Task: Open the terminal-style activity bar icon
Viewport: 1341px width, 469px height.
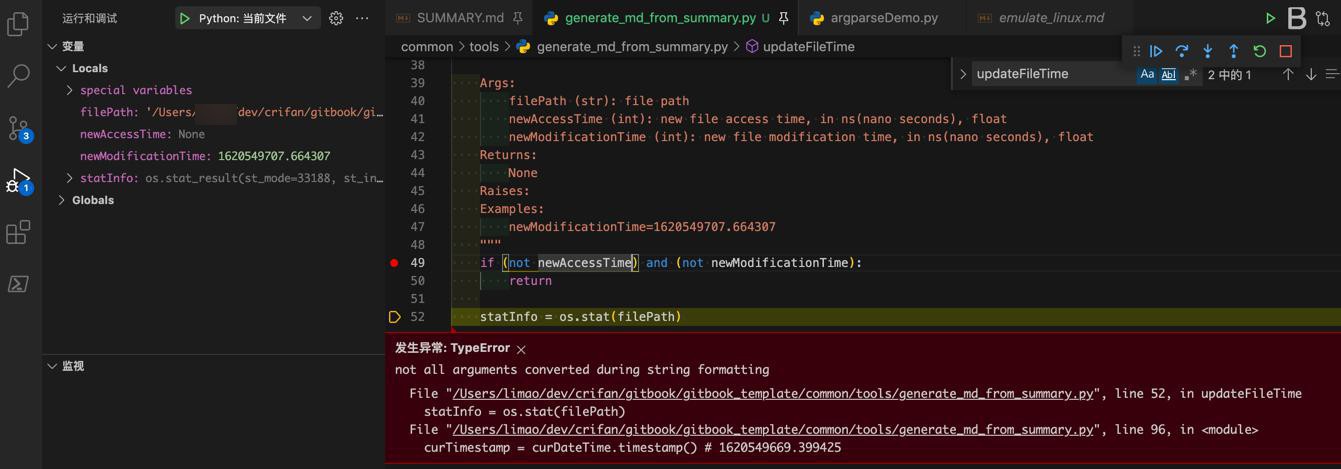Action: coord(18,284)
